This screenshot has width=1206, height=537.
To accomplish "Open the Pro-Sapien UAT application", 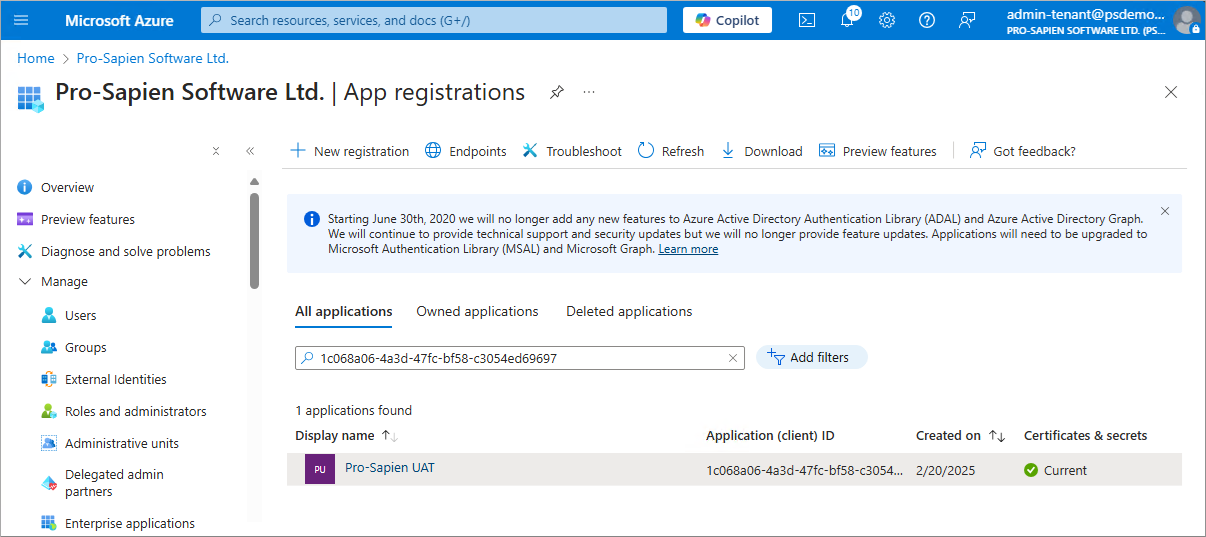I will point(390,468).
